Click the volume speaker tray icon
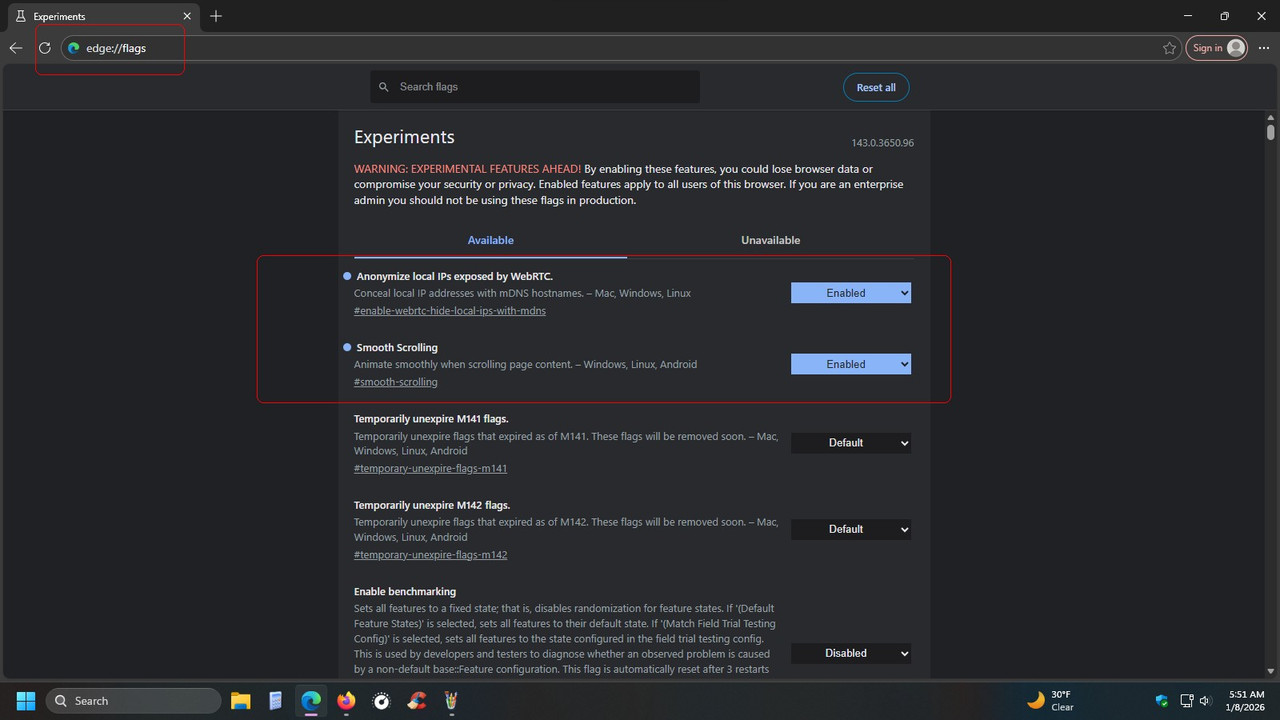 (1205, 701)
